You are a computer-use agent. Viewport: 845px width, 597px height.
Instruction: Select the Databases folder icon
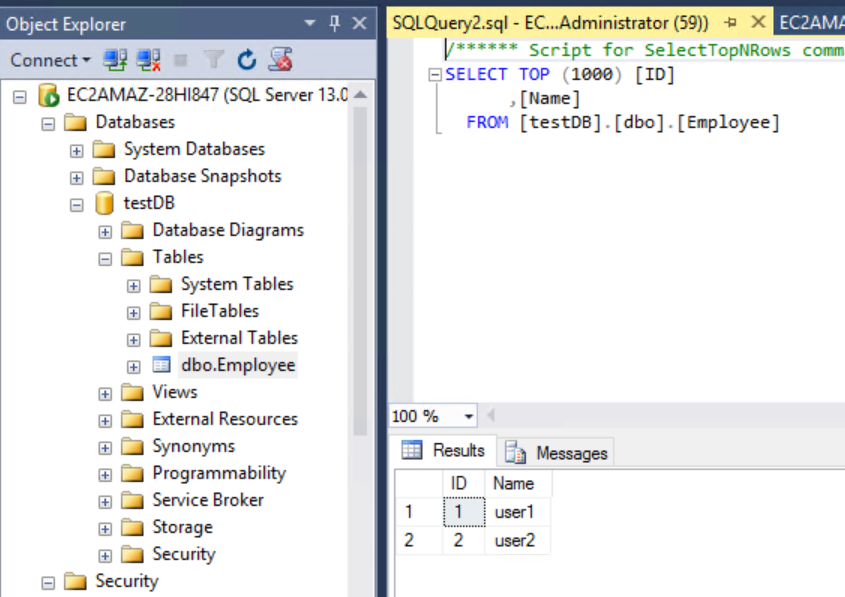coord(75,122)
